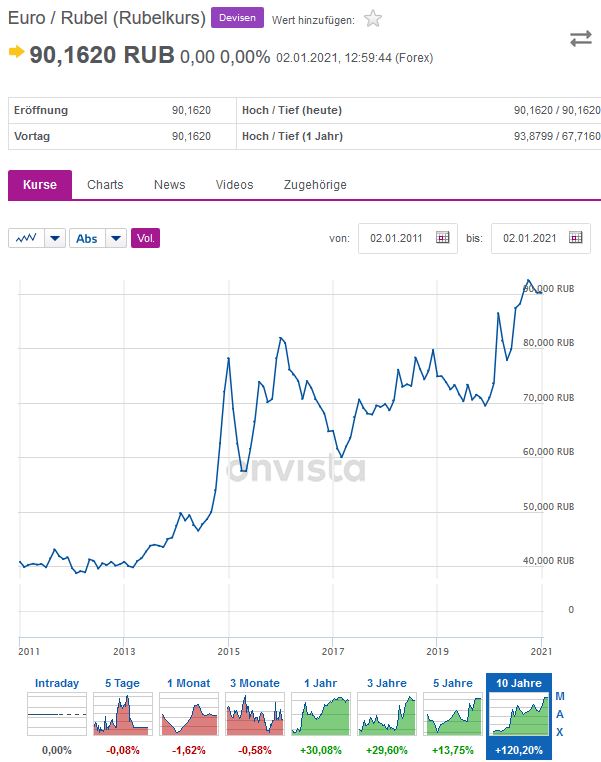Toggle the Vol. volume display

pos(145,238)
